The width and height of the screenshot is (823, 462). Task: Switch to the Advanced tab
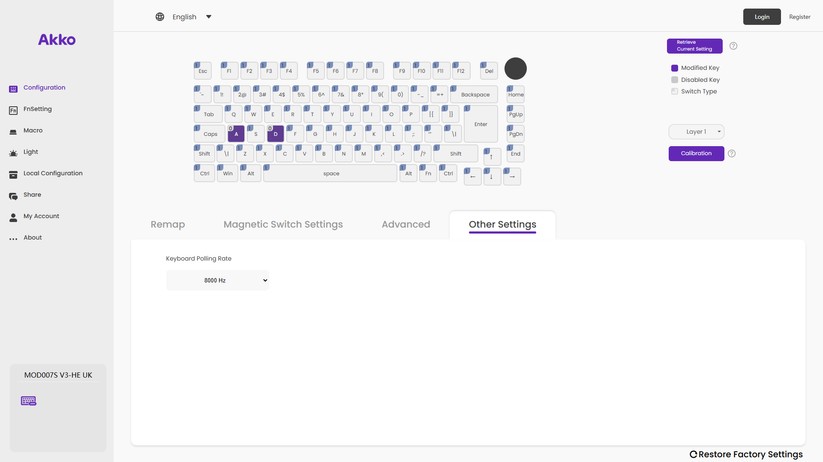click(x=405, y=225)
